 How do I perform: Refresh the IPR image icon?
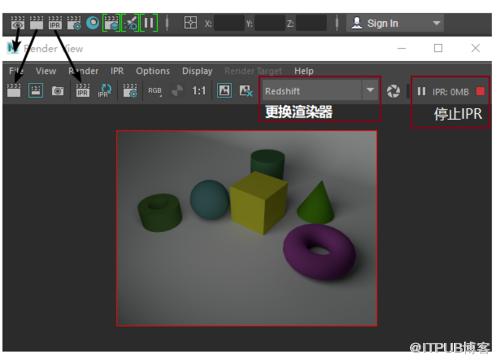point(104,91)
